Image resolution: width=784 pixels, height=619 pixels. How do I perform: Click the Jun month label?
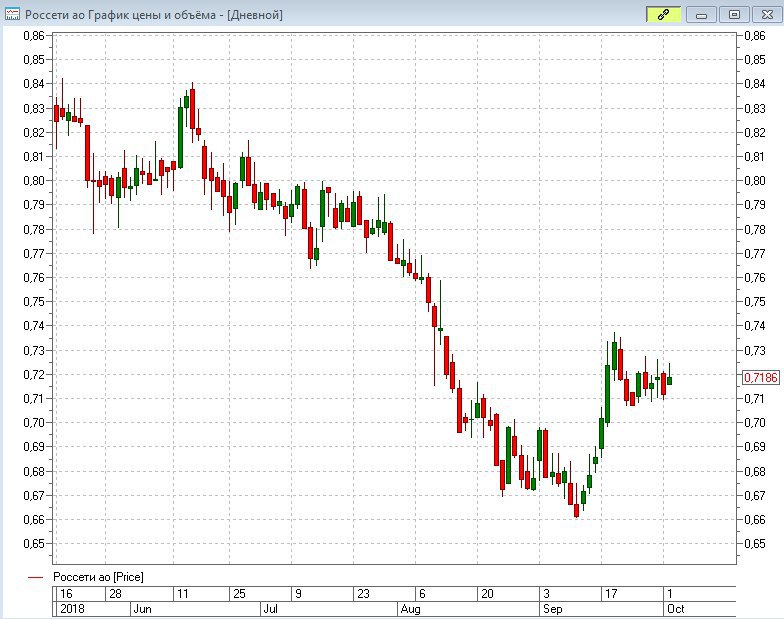(142, 608)
